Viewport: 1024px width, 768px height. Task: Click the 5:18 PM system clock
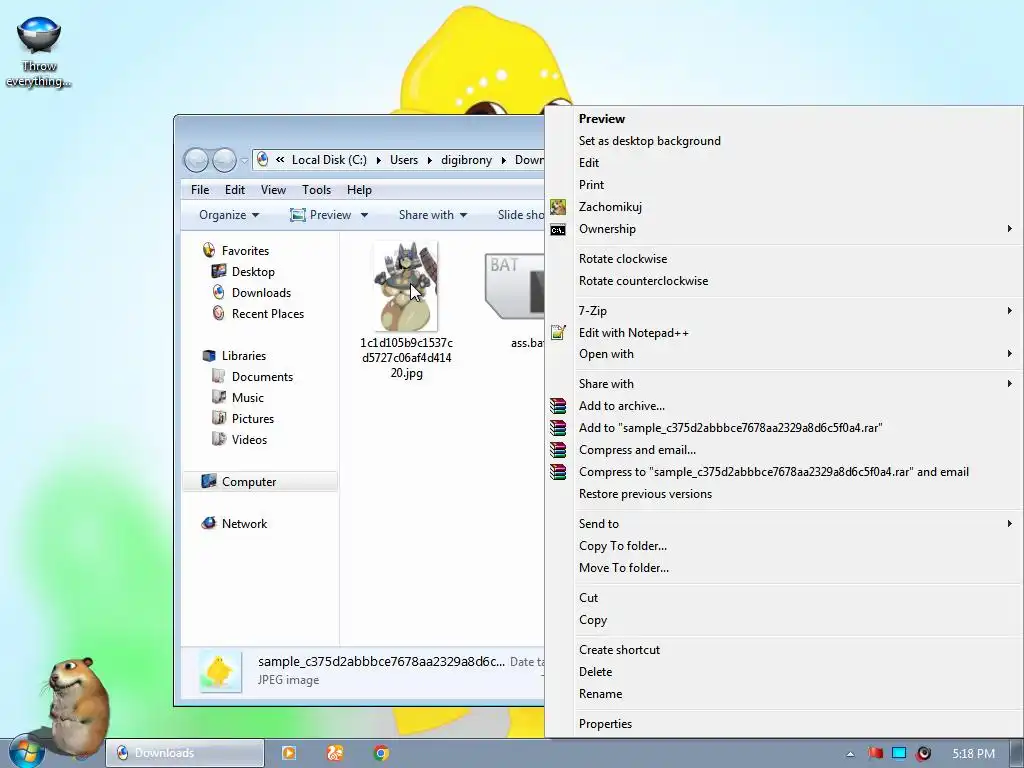(x=973, y=754)
